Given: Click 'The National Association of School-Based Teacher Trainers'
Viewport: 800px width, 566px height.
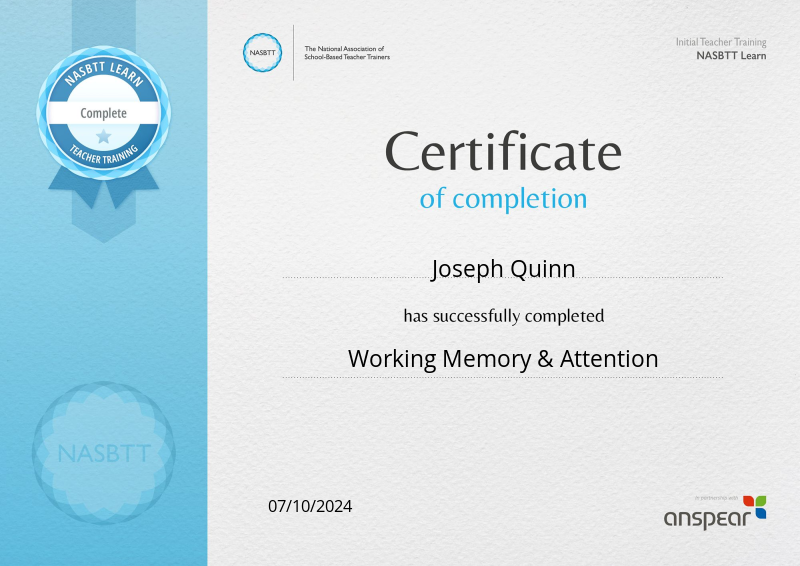Looking at the screenshot, I should coord(347,53).
